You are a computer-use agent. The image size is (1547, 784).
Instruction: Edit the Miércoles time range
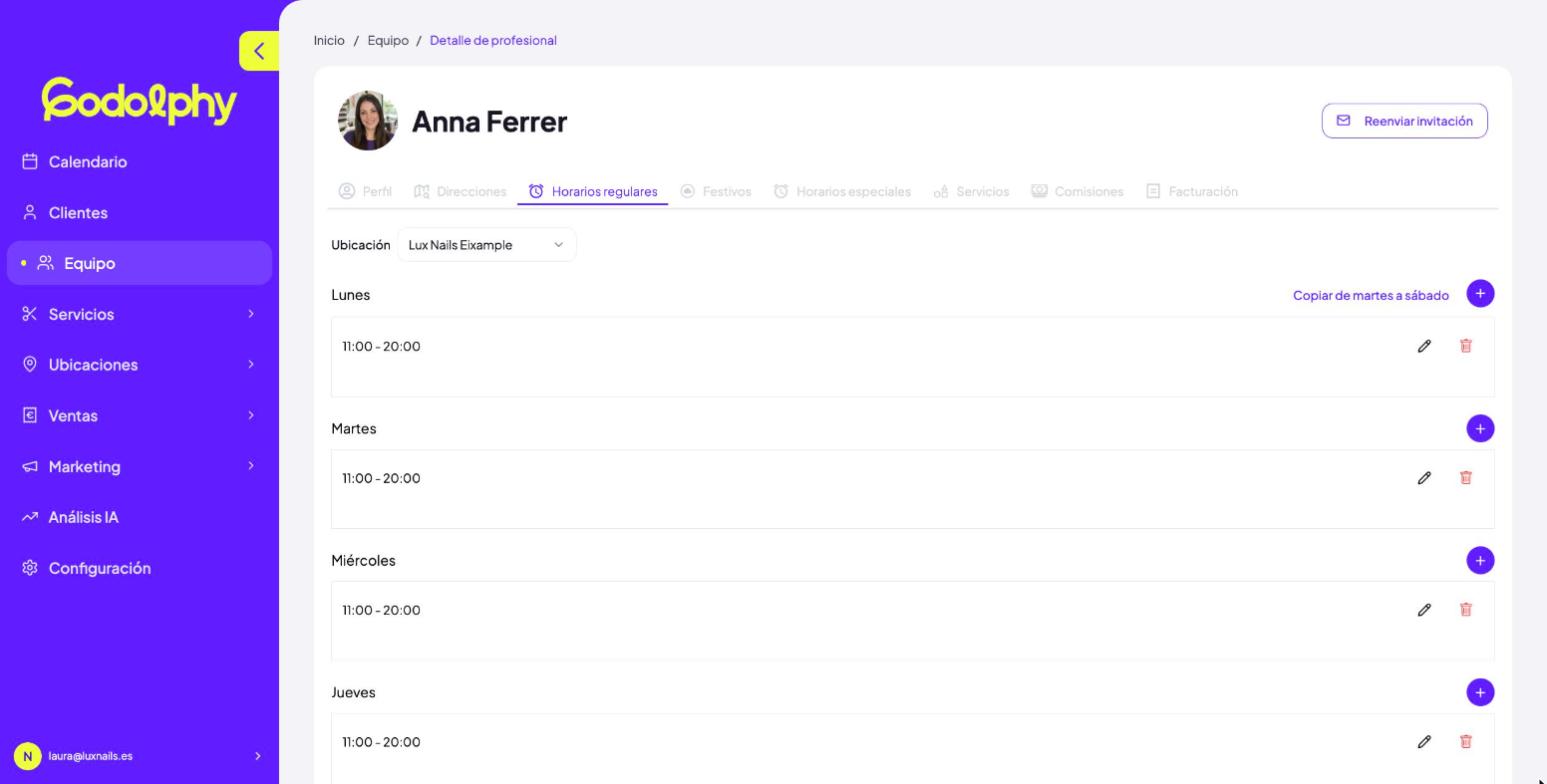click(1424, 610)
